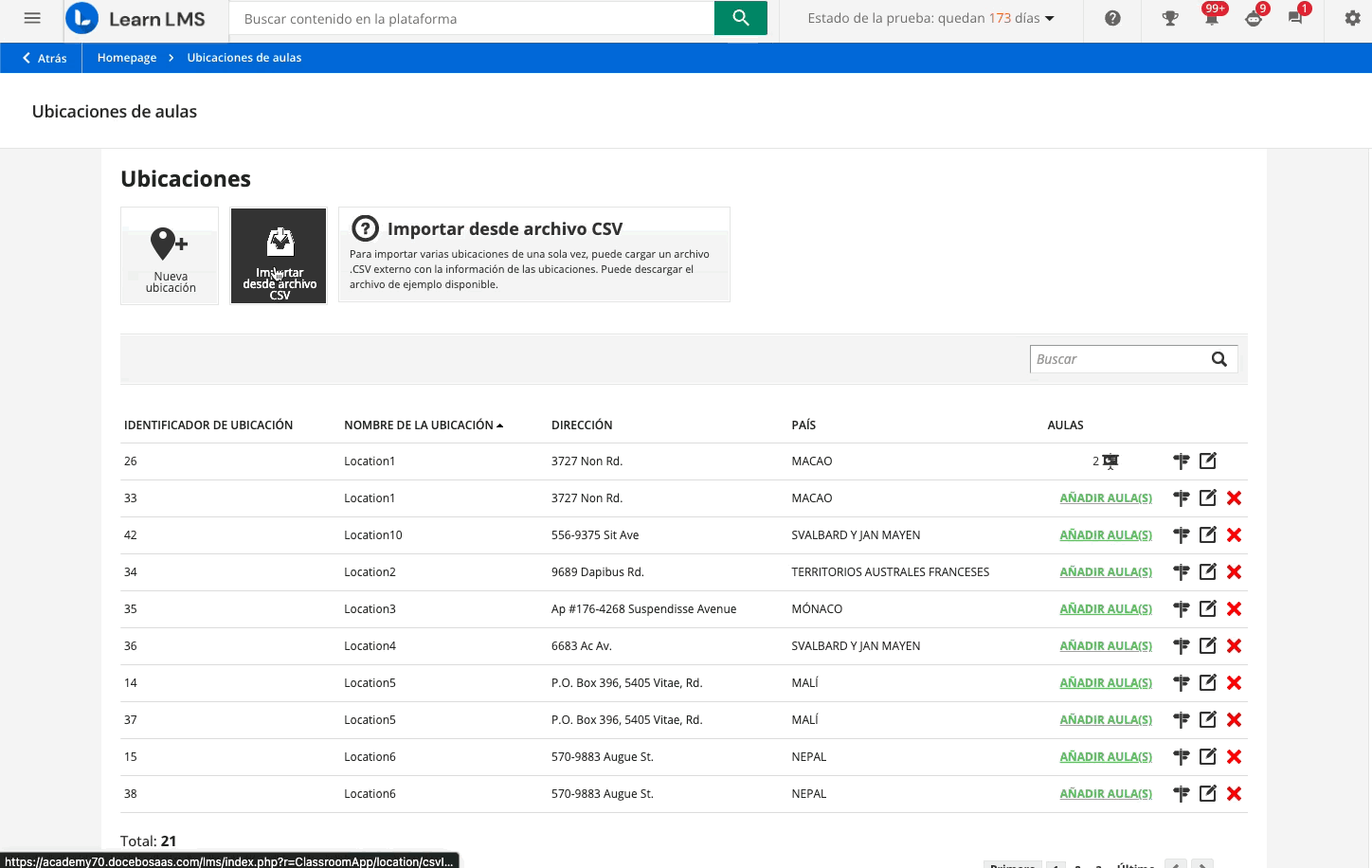Viewport: 1372px width, 868px height.
Task: Click Añadir aula(s) for ID 38
Action: [x=1106, y=794]
